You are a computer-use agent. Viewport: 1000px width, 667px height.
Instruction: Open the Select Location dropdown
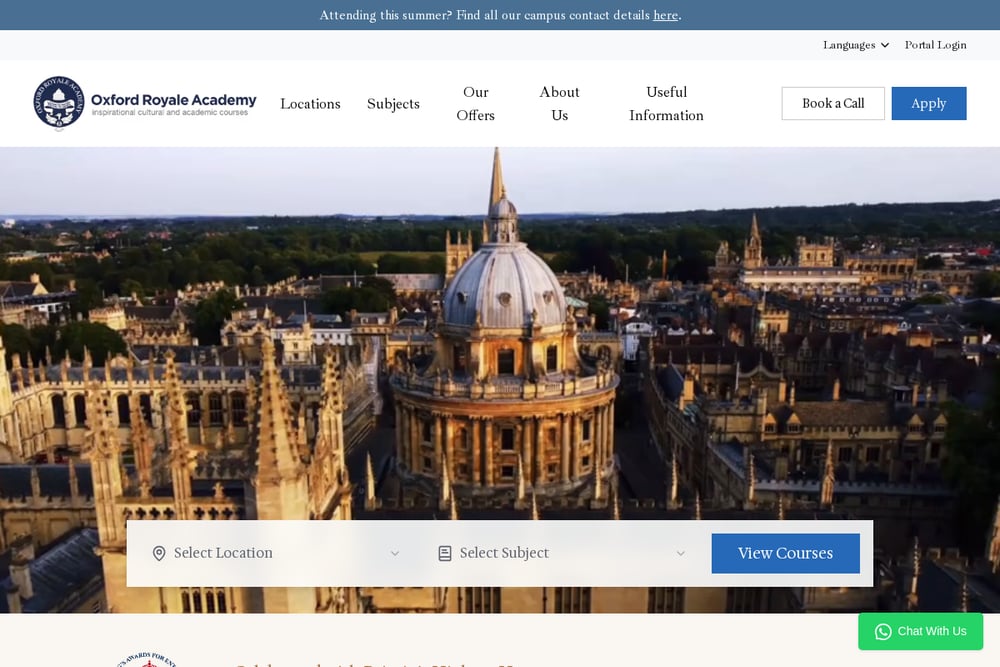coord(277,553)
